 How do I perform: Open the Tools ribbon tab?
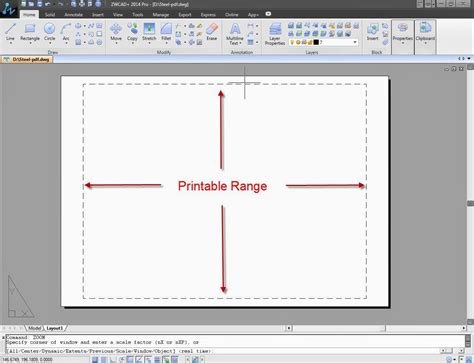pyautogui.click(x=138, y=15)
